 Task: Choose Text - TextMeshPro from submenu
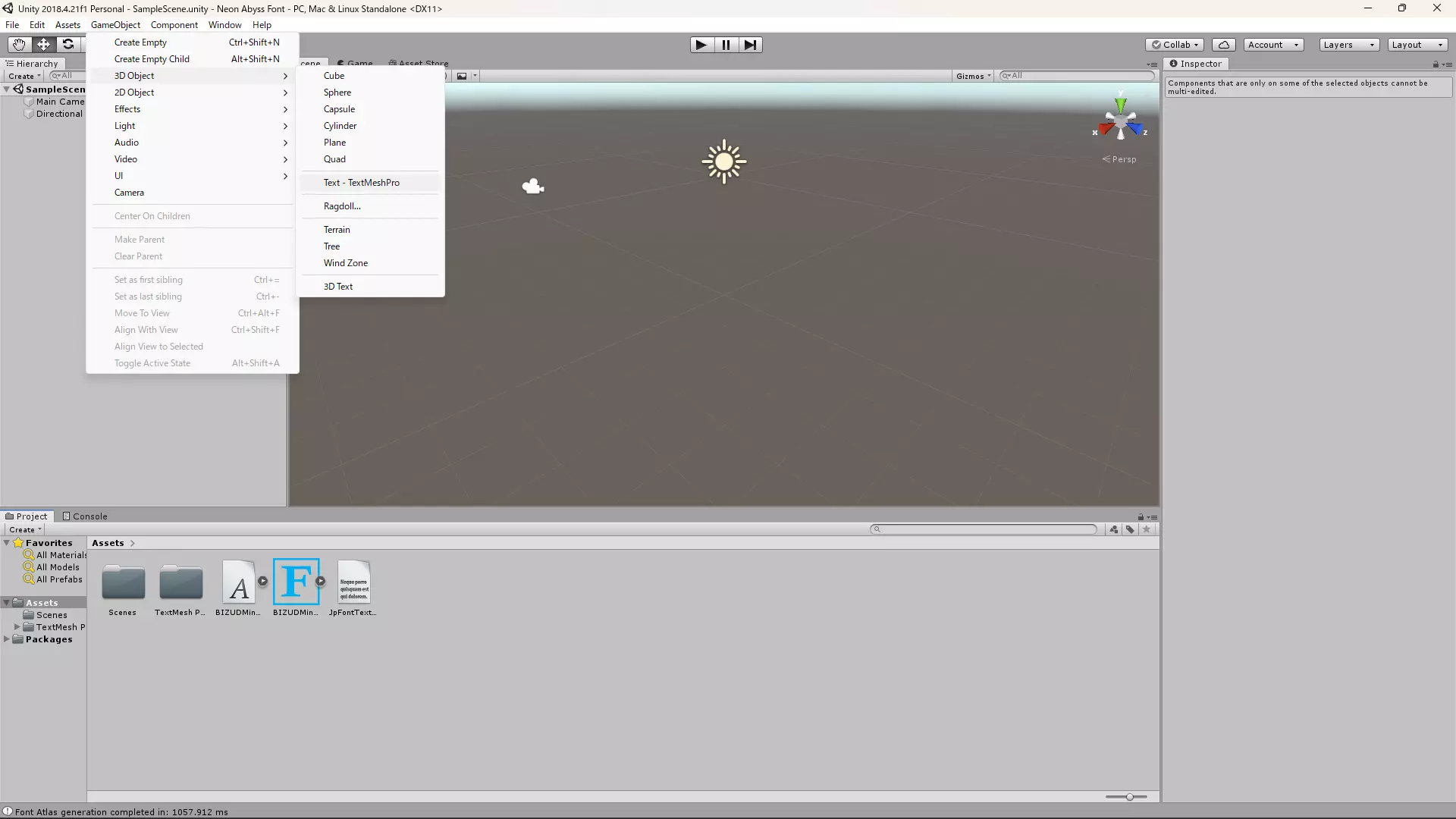click(362, 183)
